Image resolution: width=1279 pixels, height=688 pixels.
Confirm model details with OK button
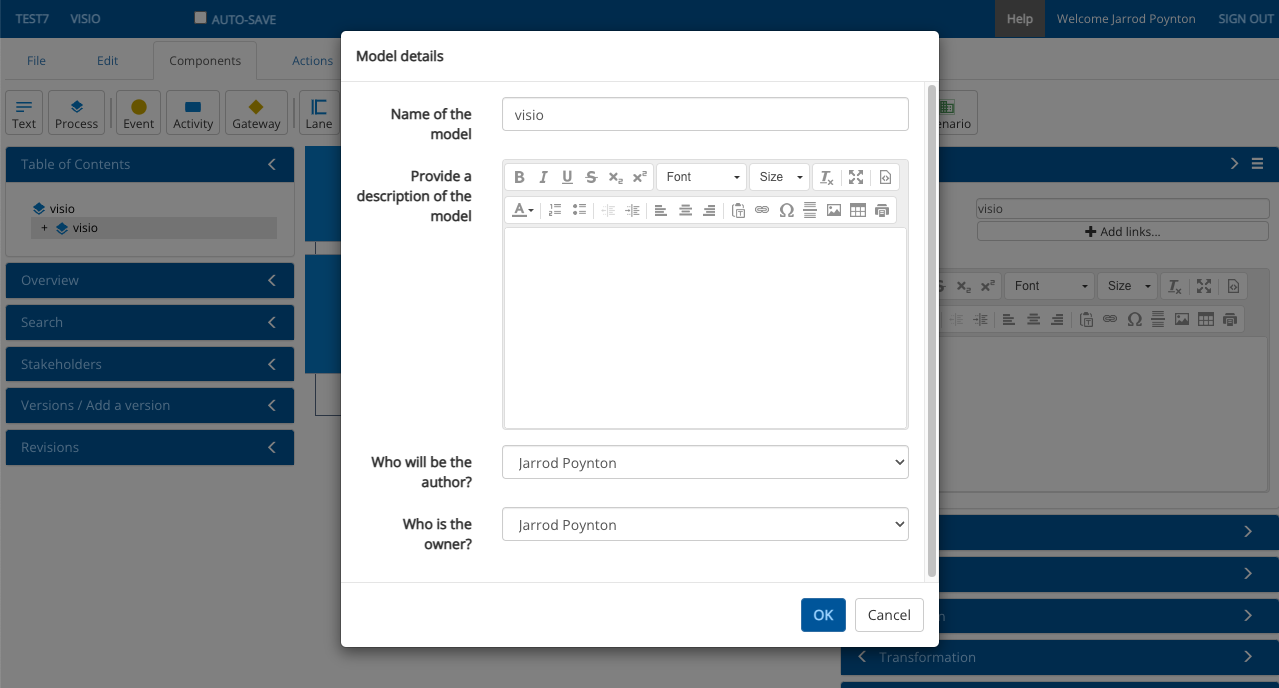tap(823, 615)
